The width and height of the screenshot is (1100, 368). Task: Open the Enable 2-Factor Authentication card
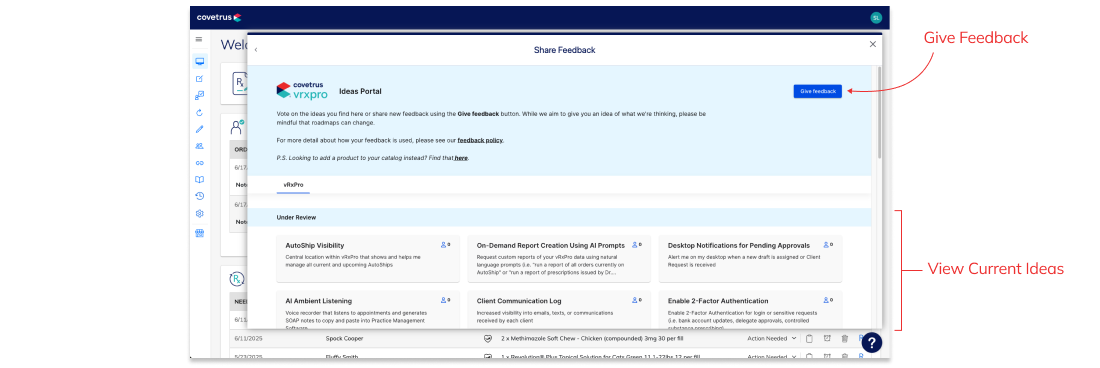pos(750,310)
